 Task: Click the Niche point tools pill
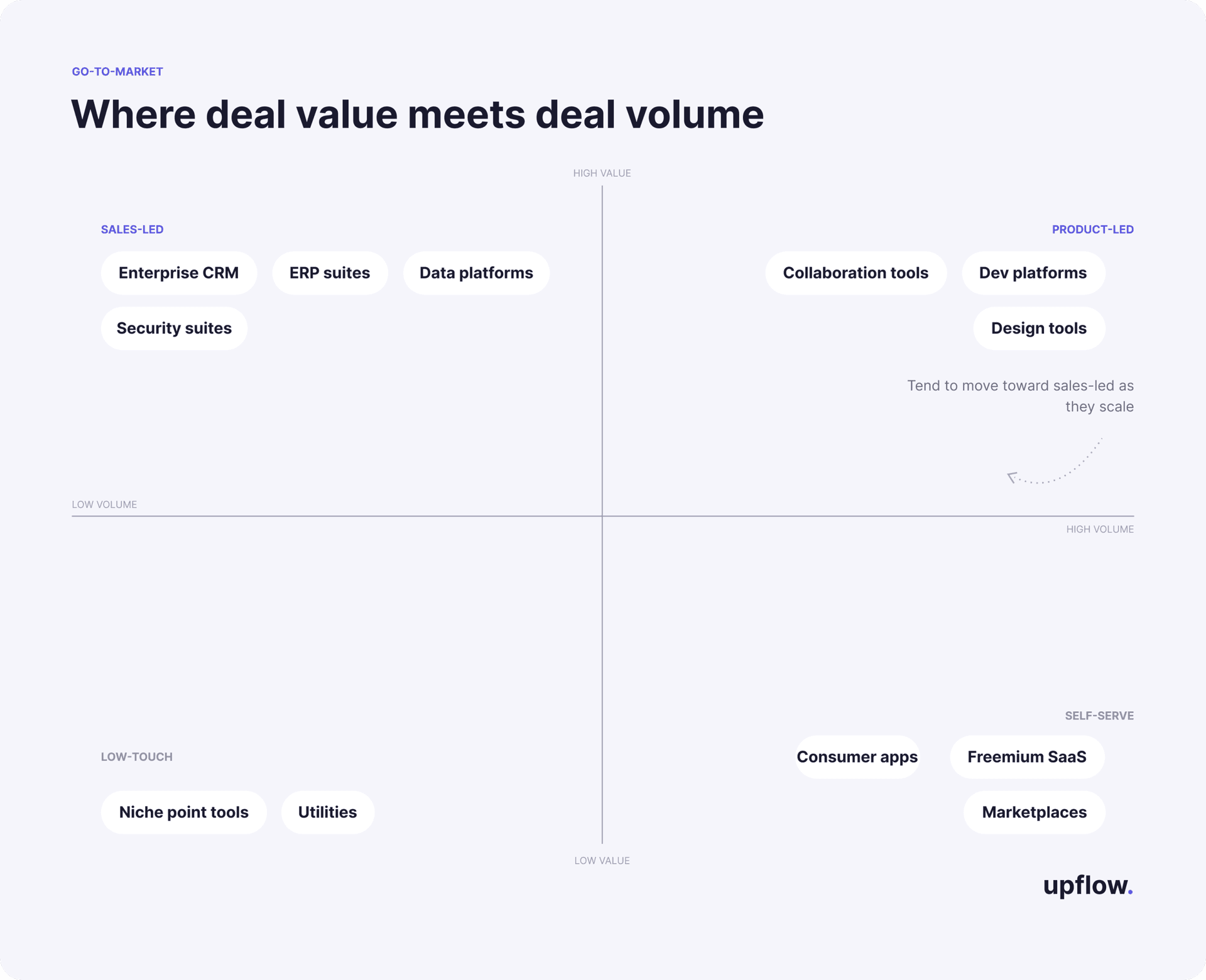(x=184, y=812)
